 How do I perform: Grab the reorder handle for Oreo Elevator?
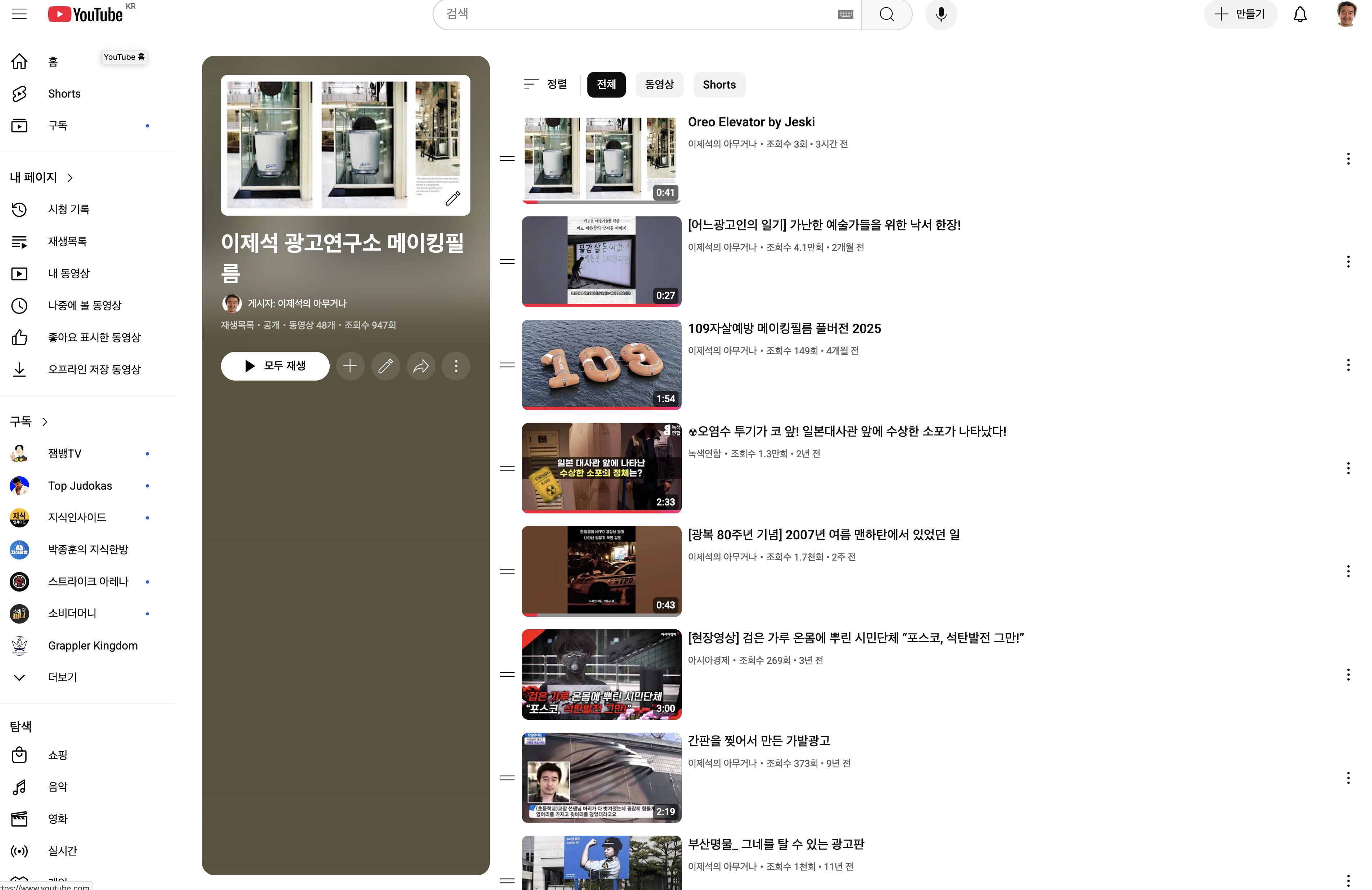(x=507, y=159)
